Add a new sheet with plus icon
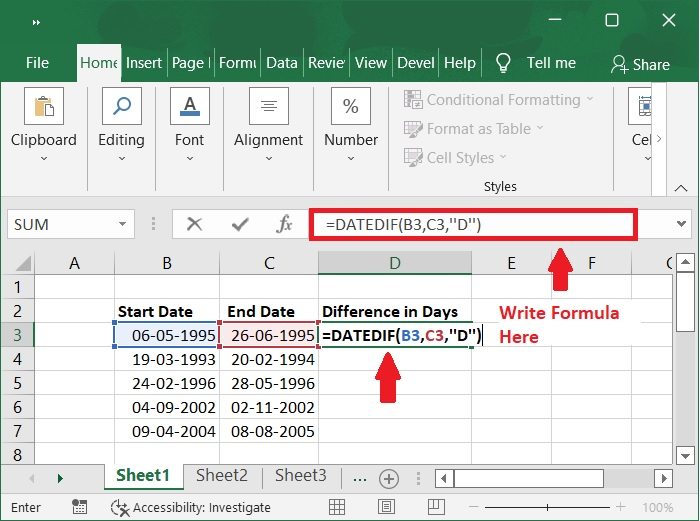Image resolution: width=700 pixels, height=521 pixels. [x=389, y=478]
